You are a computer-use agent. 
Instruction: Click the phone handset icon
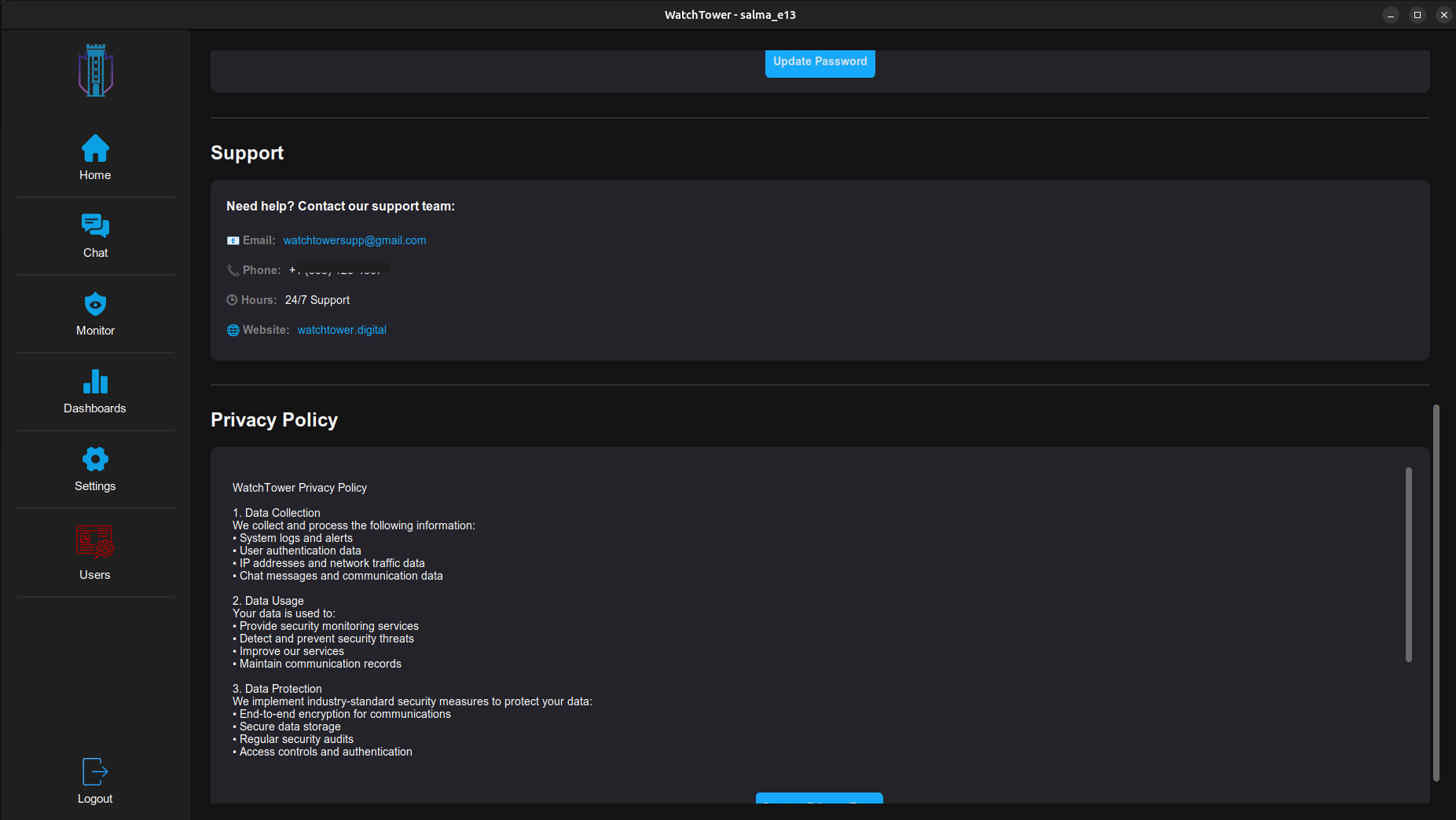[233, 270]
